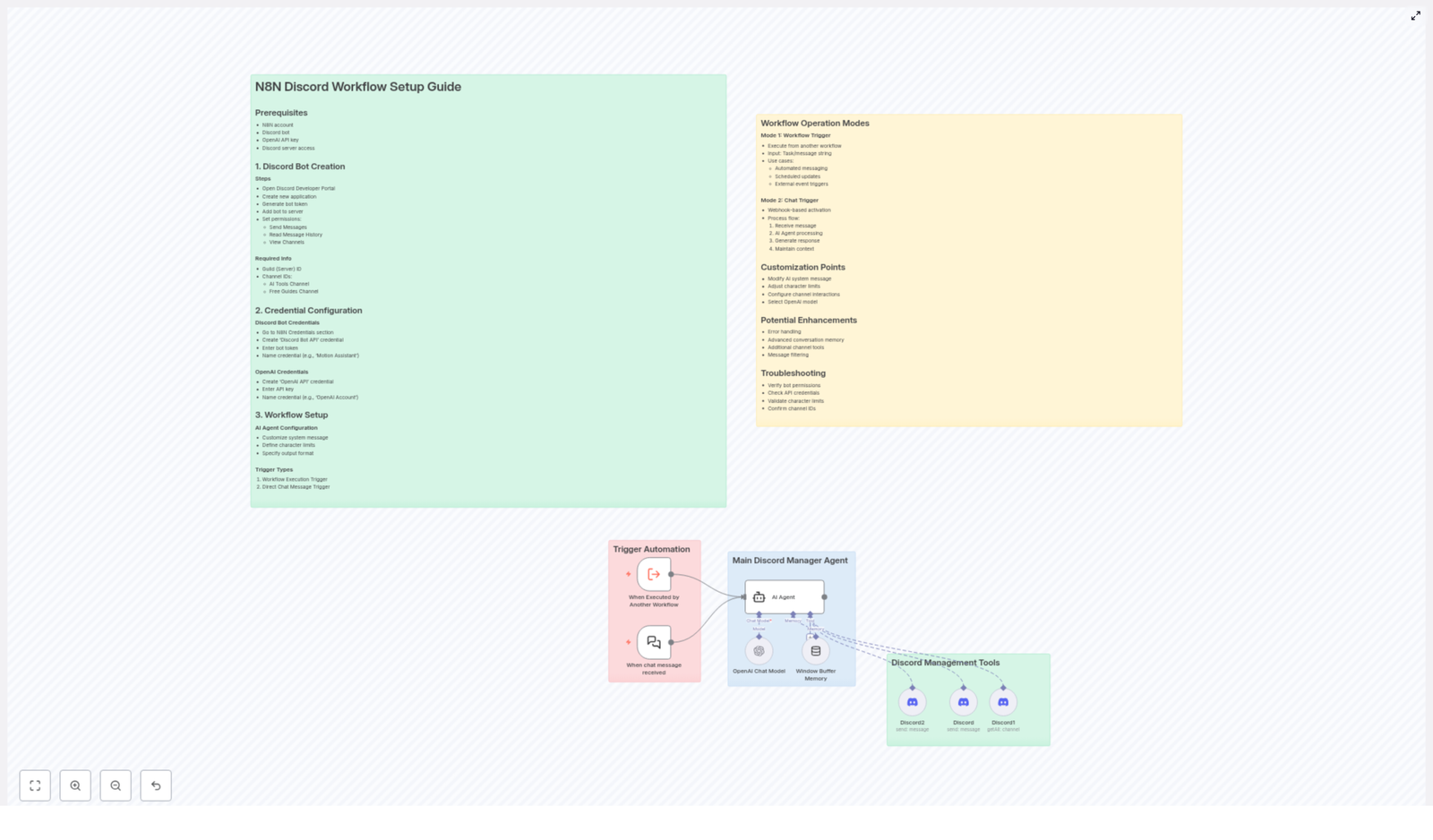Open the AI Agent node
The height and width of the screenshot is (840, 1433).
[784, 597]
